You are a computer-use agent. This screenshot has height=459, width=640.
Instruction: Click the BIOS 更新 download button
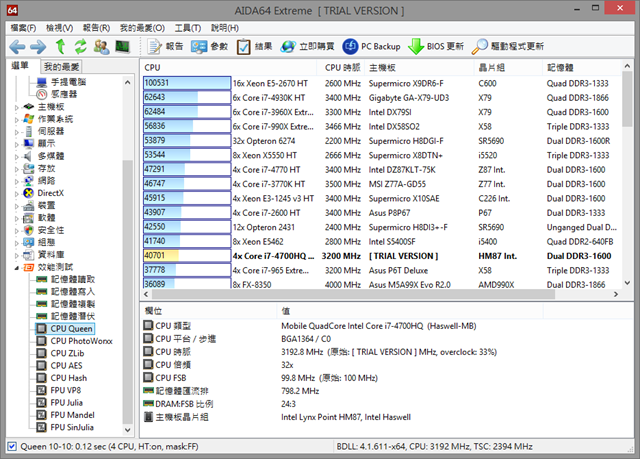[436, 47]
